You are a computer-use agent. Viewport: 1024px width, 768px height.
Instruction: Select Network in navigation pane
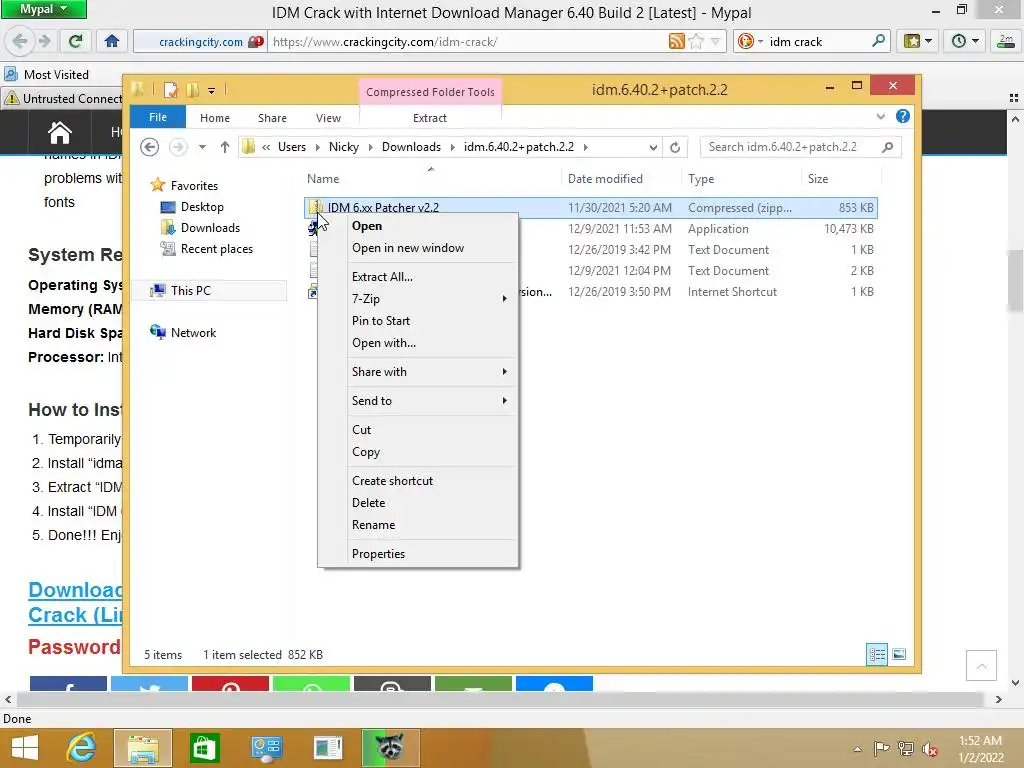[x=193, y=332]
